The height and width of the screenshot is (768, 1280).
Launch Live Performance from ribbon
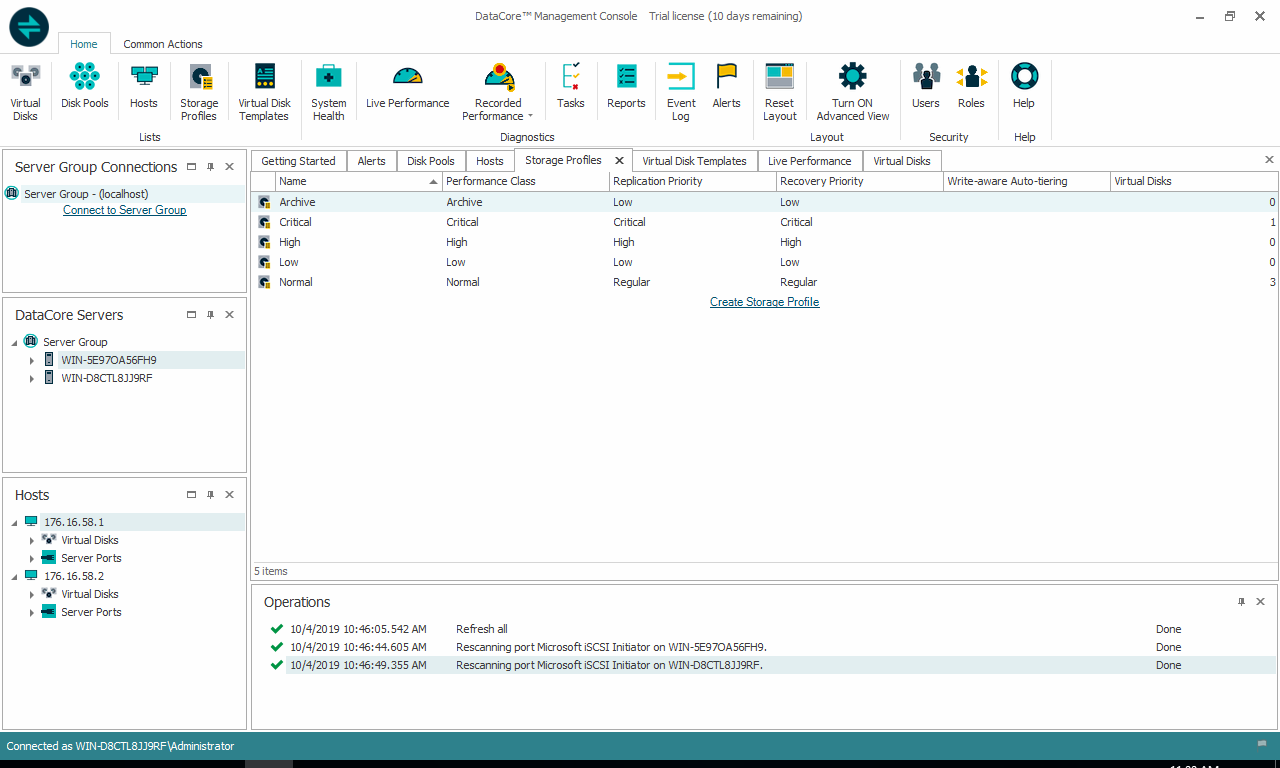(408, 86)
